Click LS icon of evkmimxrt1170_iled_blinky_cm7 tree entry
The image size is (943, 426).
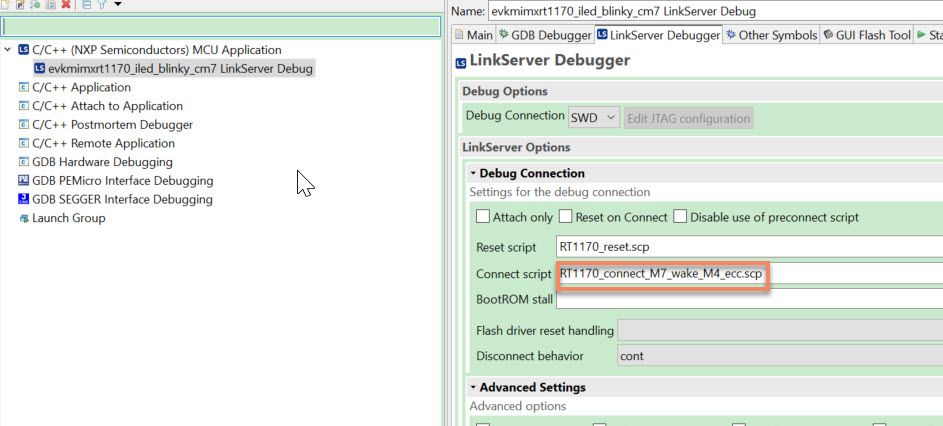tap(40, 69)
